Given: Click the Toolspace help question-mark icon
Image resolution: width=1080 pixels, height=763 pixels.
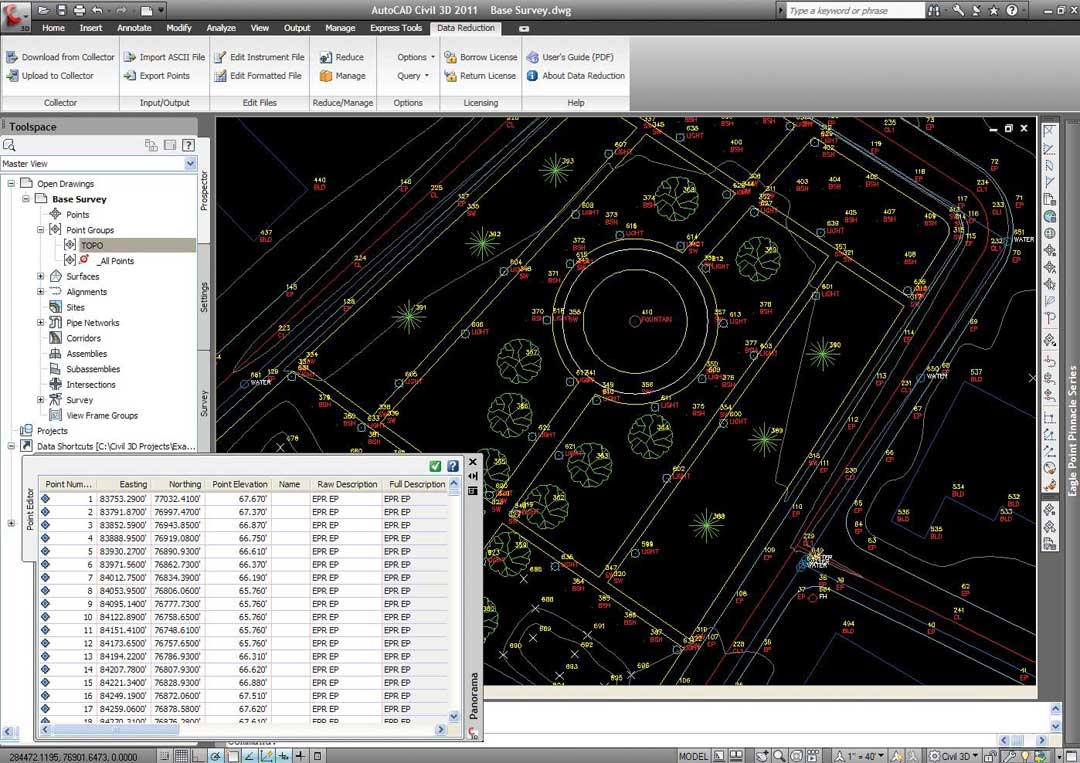Looking at the screenshot, I should (187, 145).
